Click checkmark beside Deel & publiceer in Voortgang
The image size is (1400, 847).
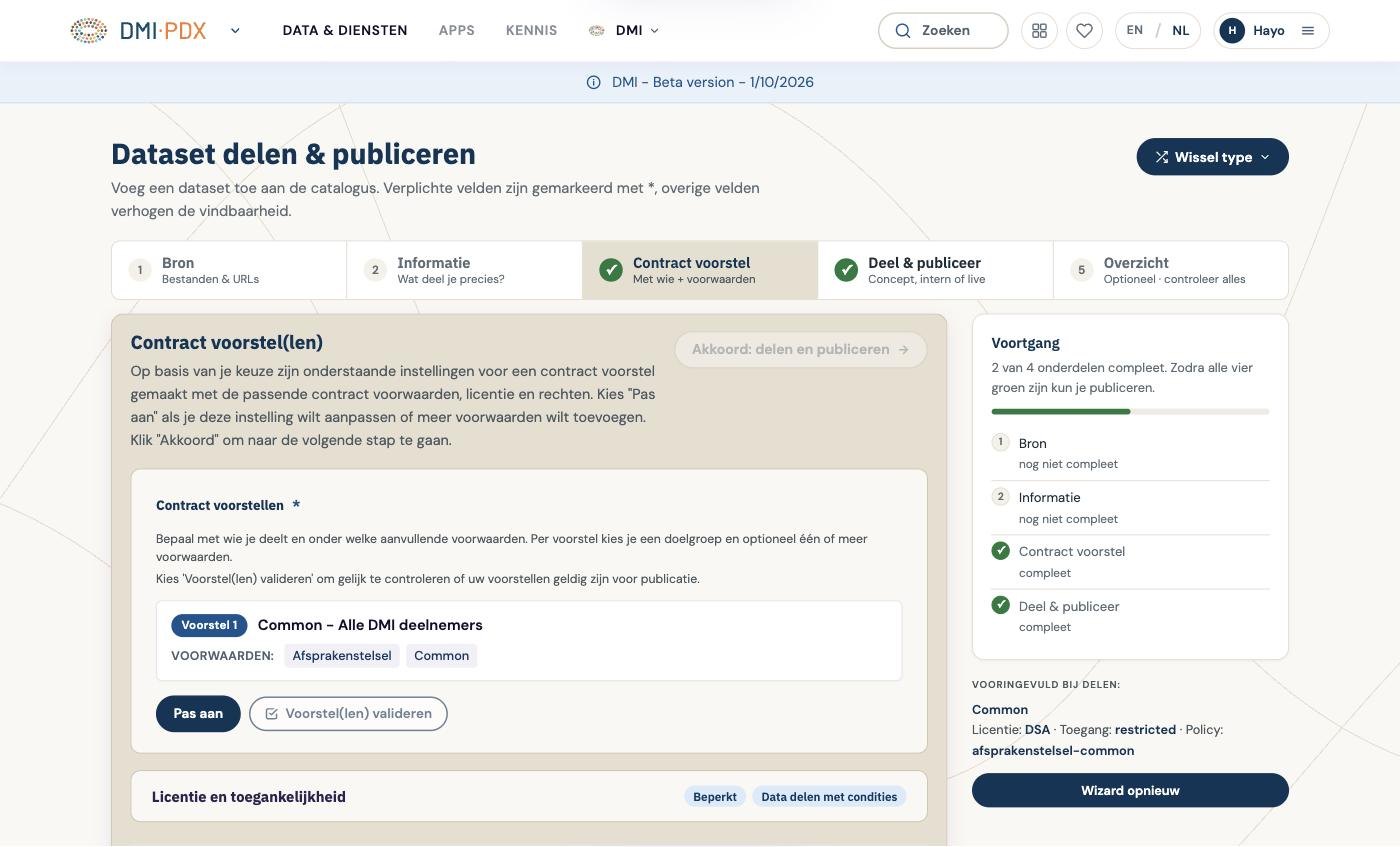tap(1000, 605)
